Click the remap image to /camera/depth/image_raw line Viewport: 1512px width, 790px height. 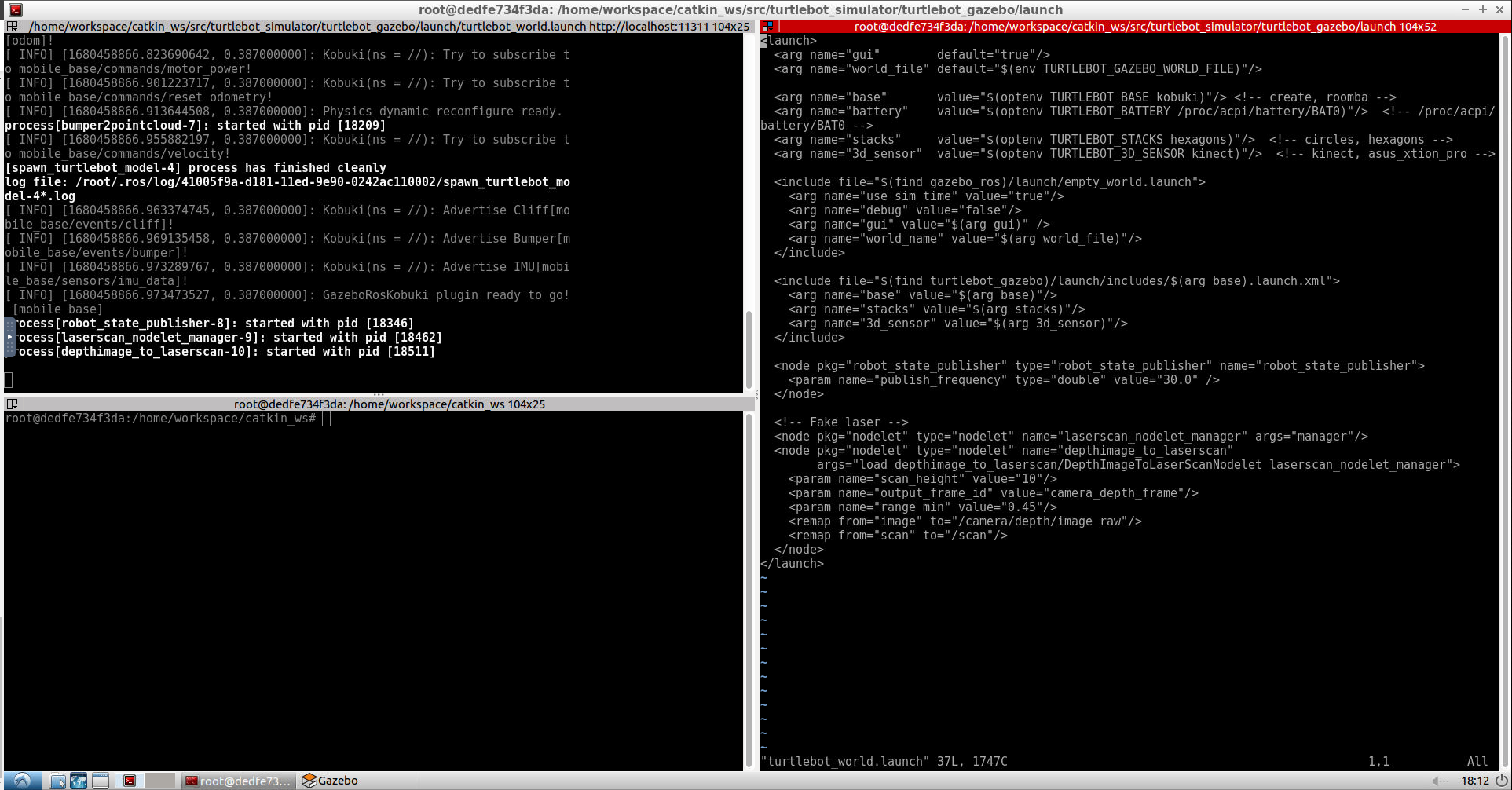coord(965,521)
